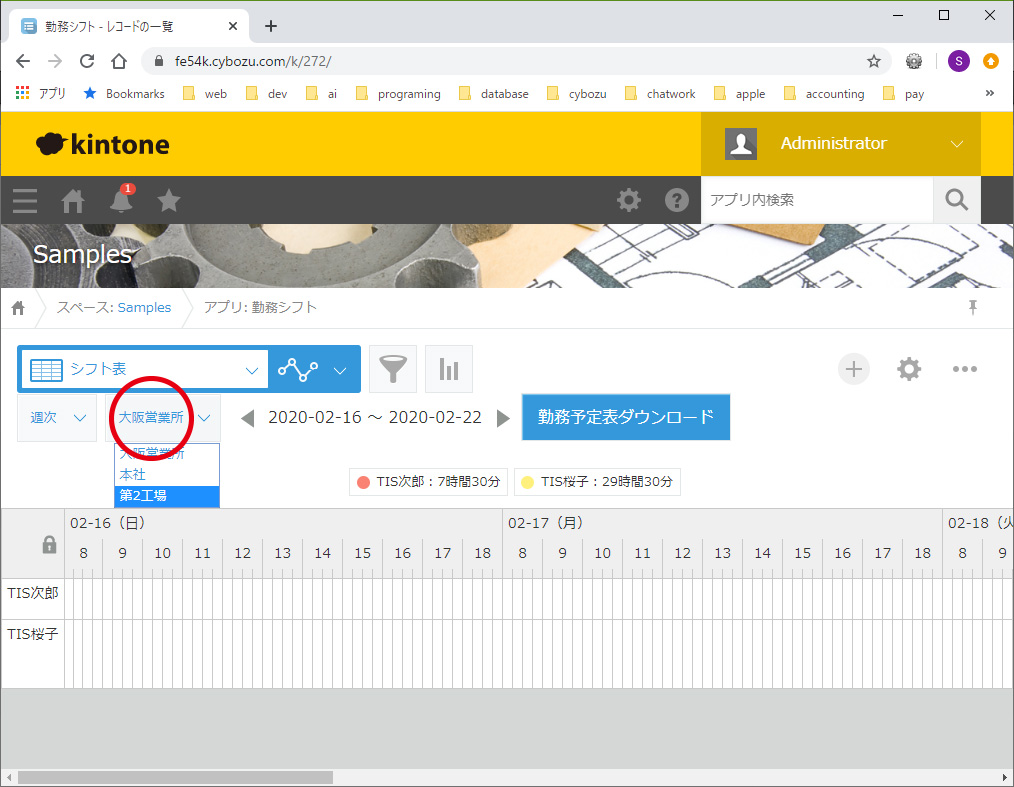The image size is (1014, 787).
Task: Click the TIS桜子 yellow legend dot
Action: pyautogui.click(x=528, y=482)
